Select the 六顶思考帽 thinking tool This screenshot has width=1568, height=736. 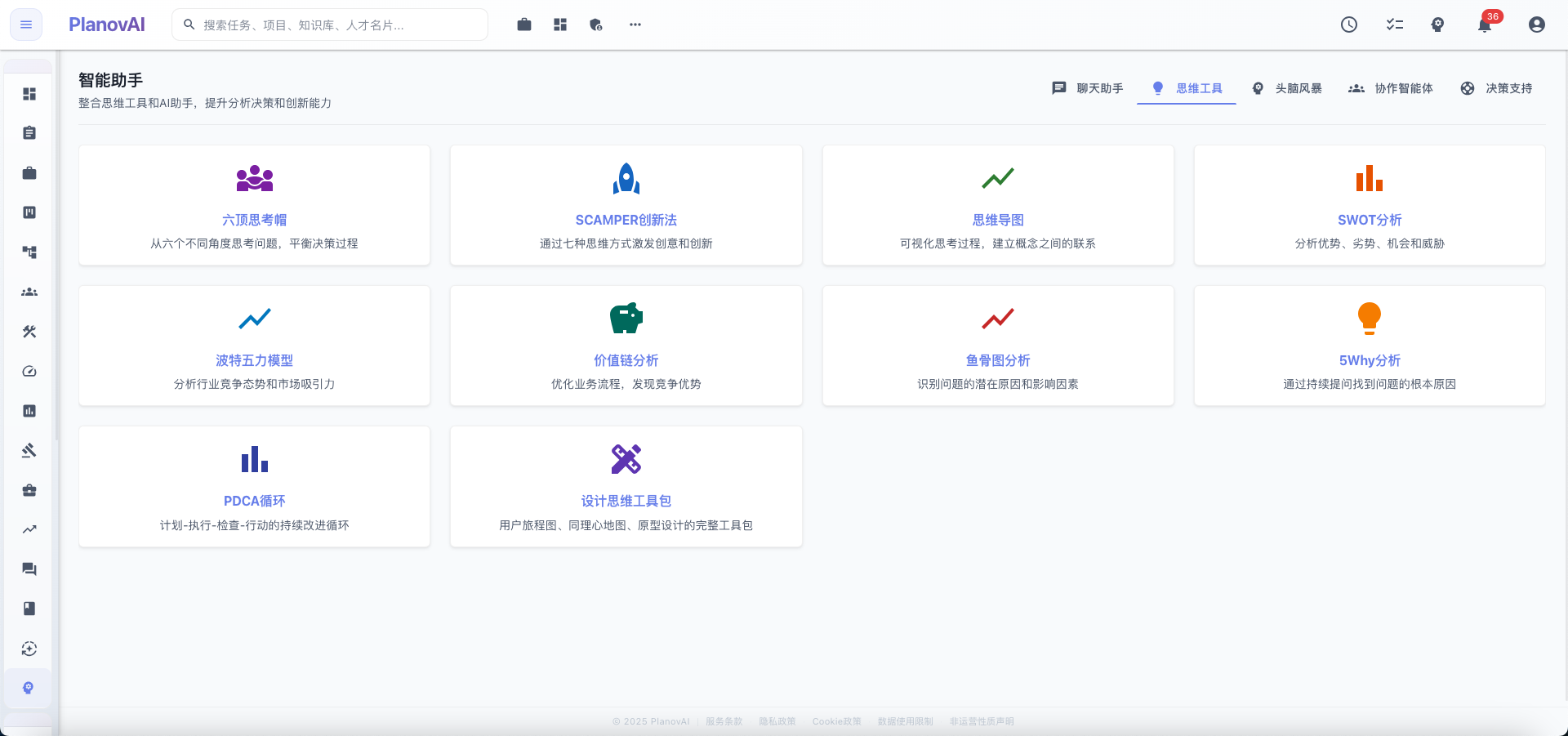point(254,206)
